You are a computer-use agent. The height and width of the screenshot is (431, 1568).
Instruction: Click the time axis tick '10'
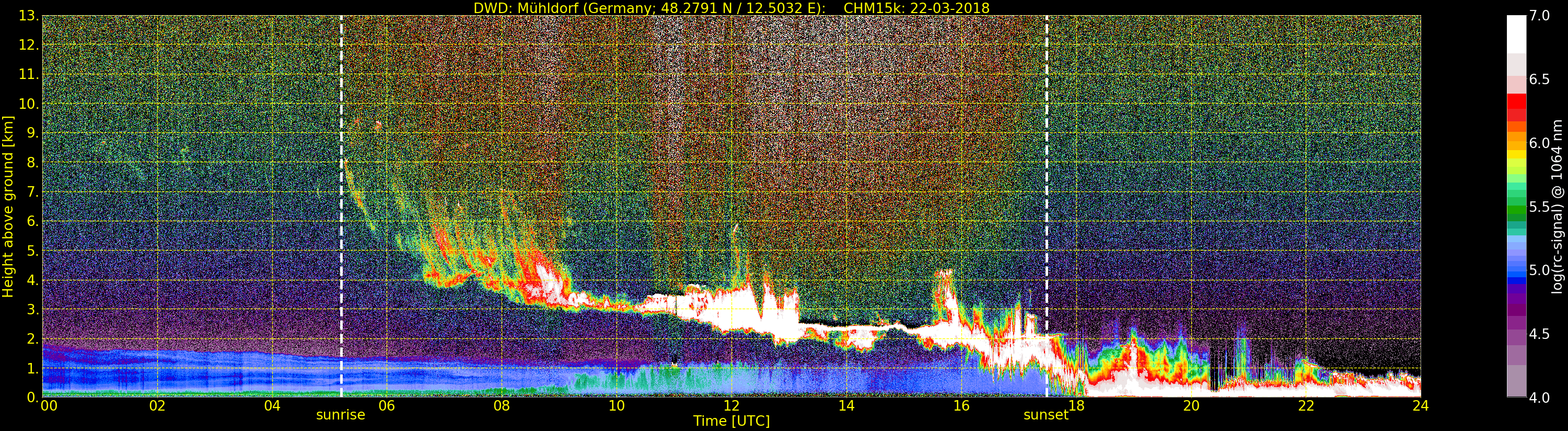617,406
